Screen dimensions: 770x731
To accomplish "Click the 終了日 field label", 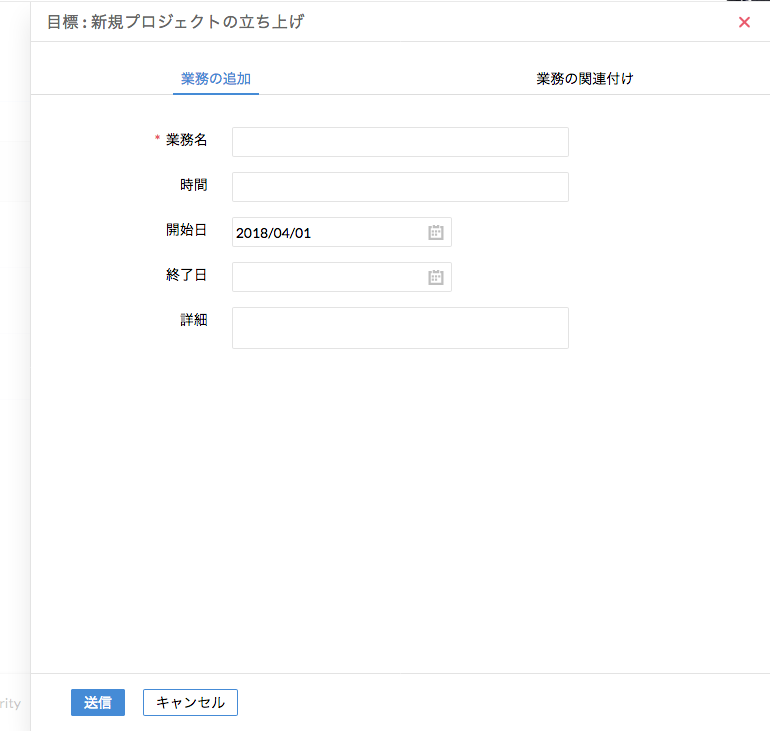I will tap(187, 275).
